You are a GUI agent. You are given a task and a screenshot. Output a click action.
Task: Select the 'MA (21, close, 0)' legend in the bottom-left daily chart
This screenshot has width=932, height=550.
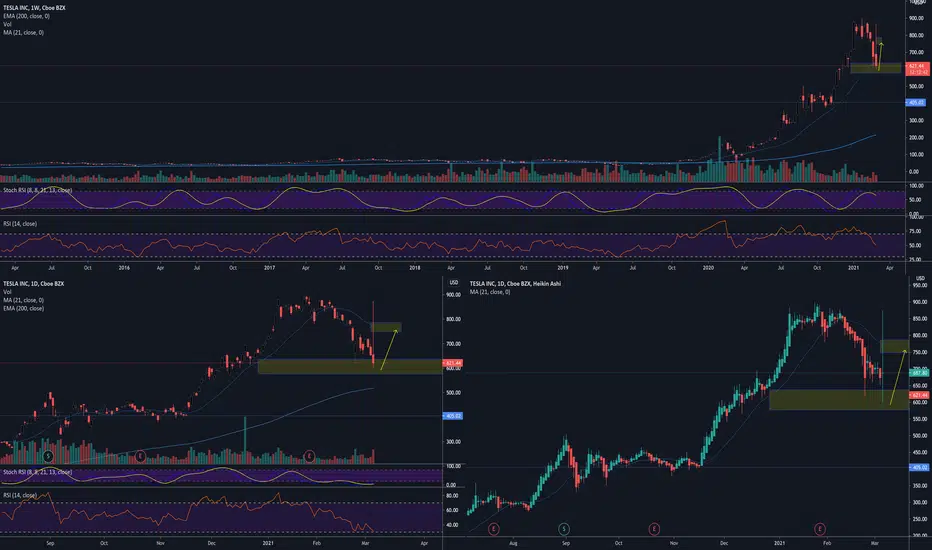coord(24,300)
